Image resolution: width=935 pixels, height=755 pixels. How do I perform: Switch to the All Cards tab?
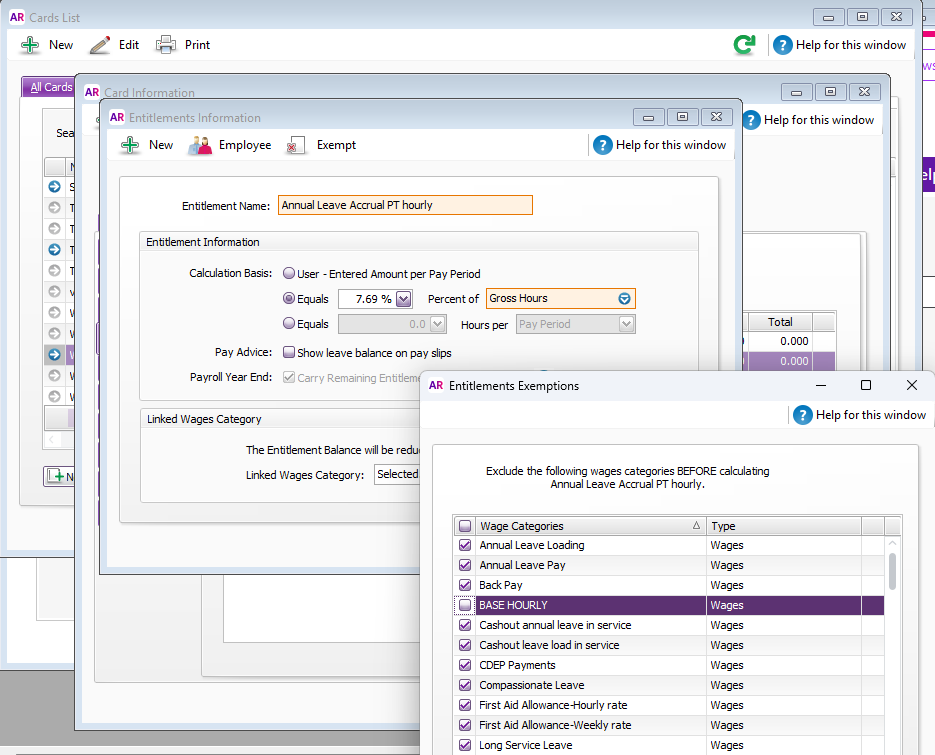pos(50,88)
